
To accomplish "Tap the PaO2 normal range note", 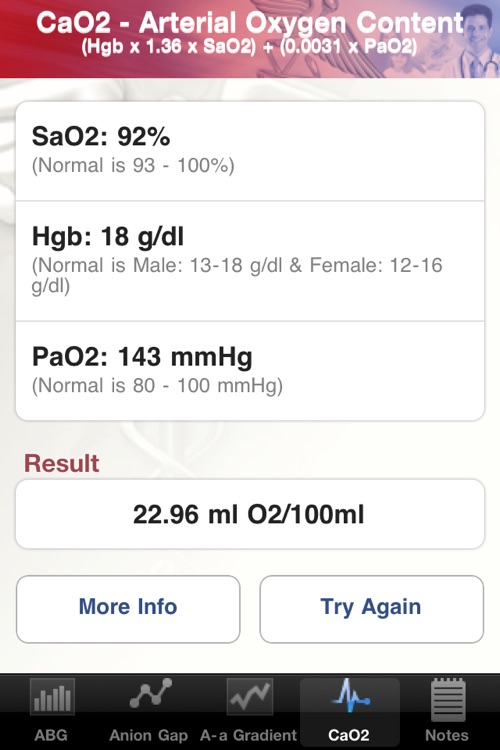I will click(157, 386).
